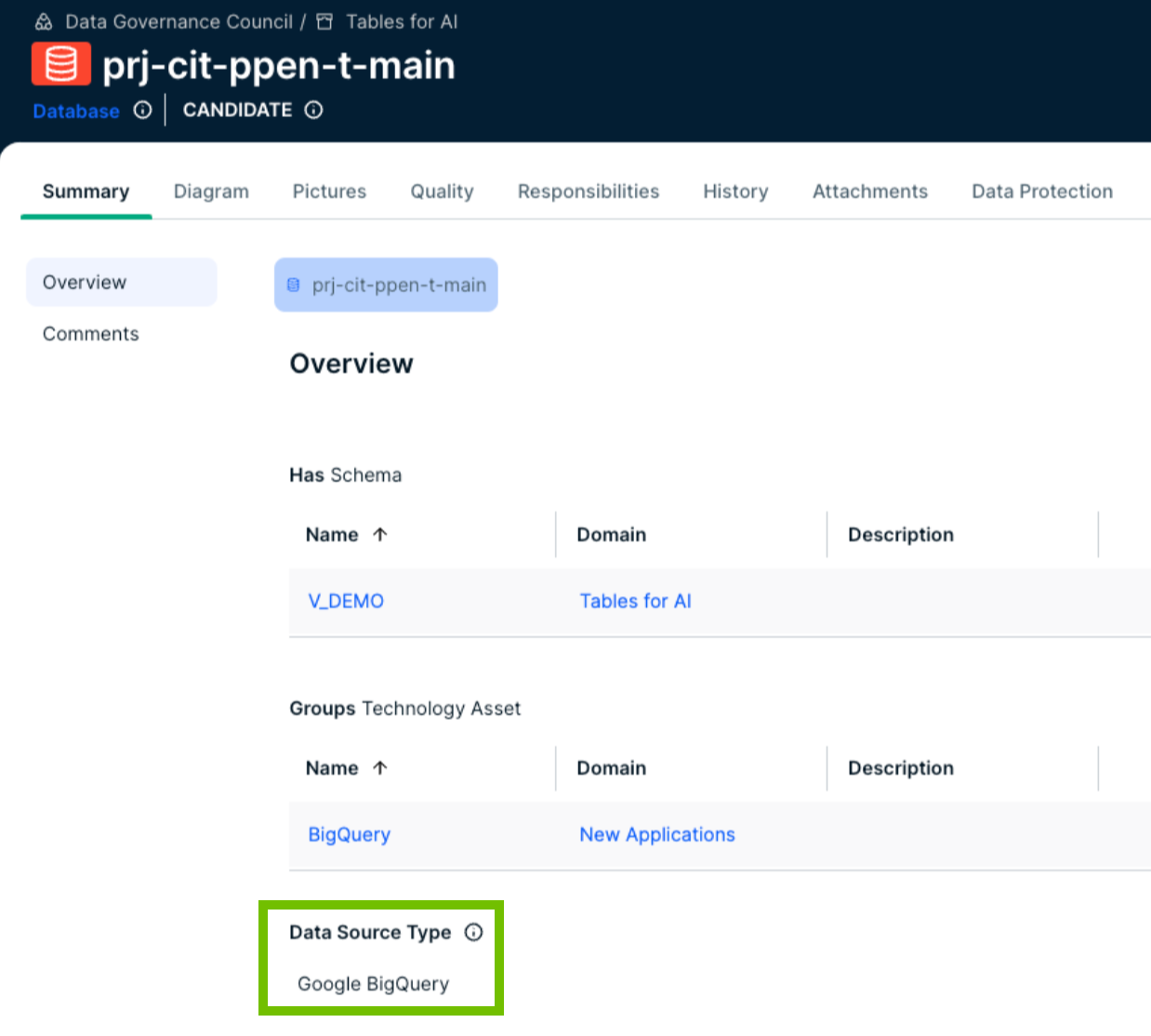Follow the New Applications domain link
The image size is (1151, 1036).
(656, 834)
